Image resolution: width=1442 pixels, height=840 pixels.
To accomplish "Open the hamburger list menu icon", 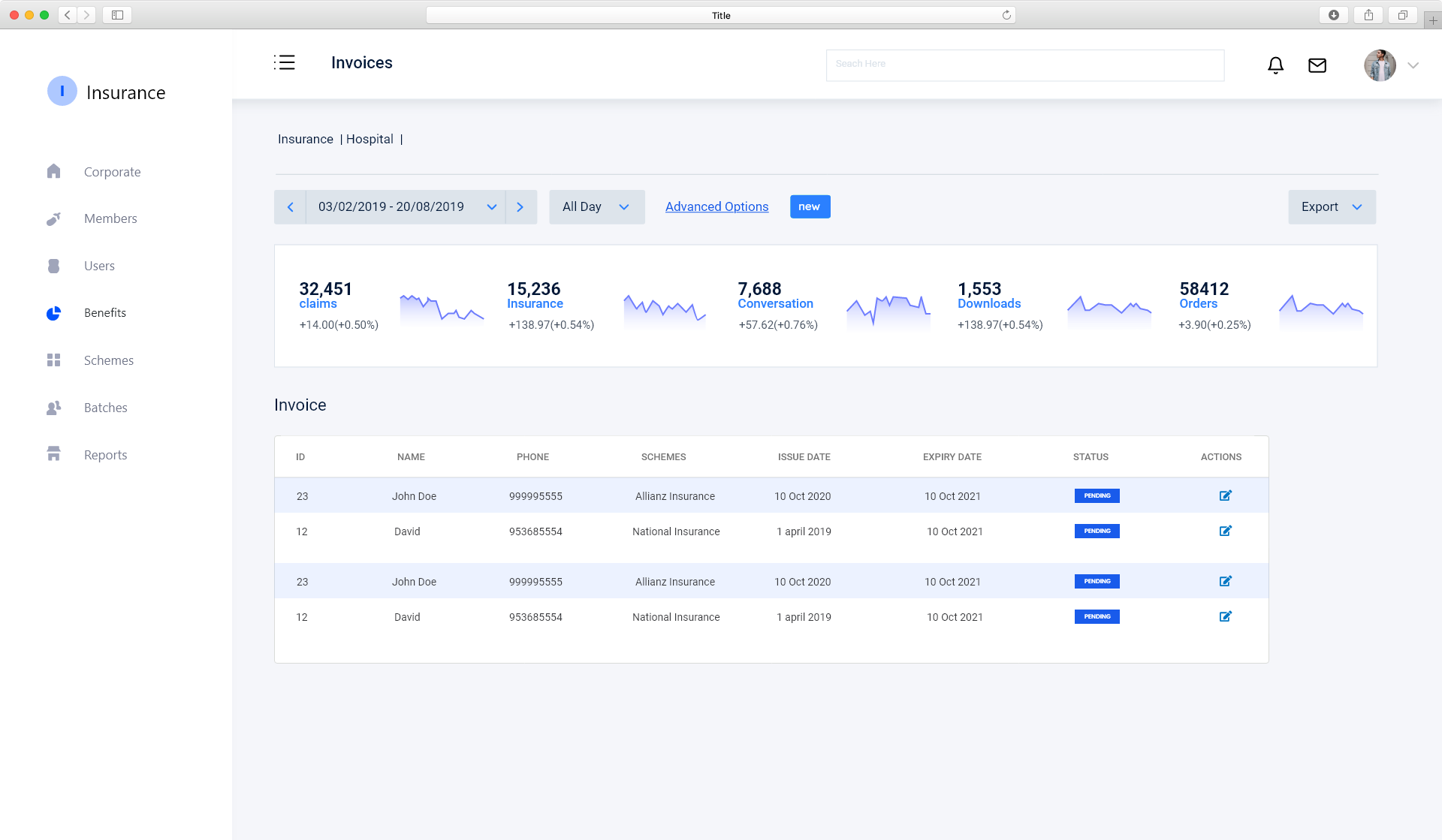I will (285, 62).
